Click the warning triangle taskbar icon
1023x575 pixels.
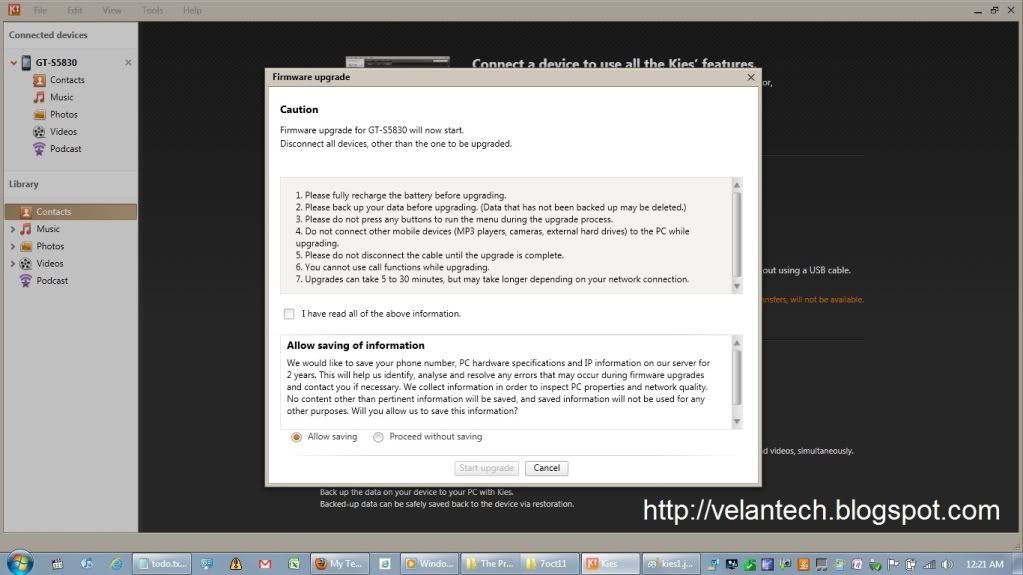(236, 564)
